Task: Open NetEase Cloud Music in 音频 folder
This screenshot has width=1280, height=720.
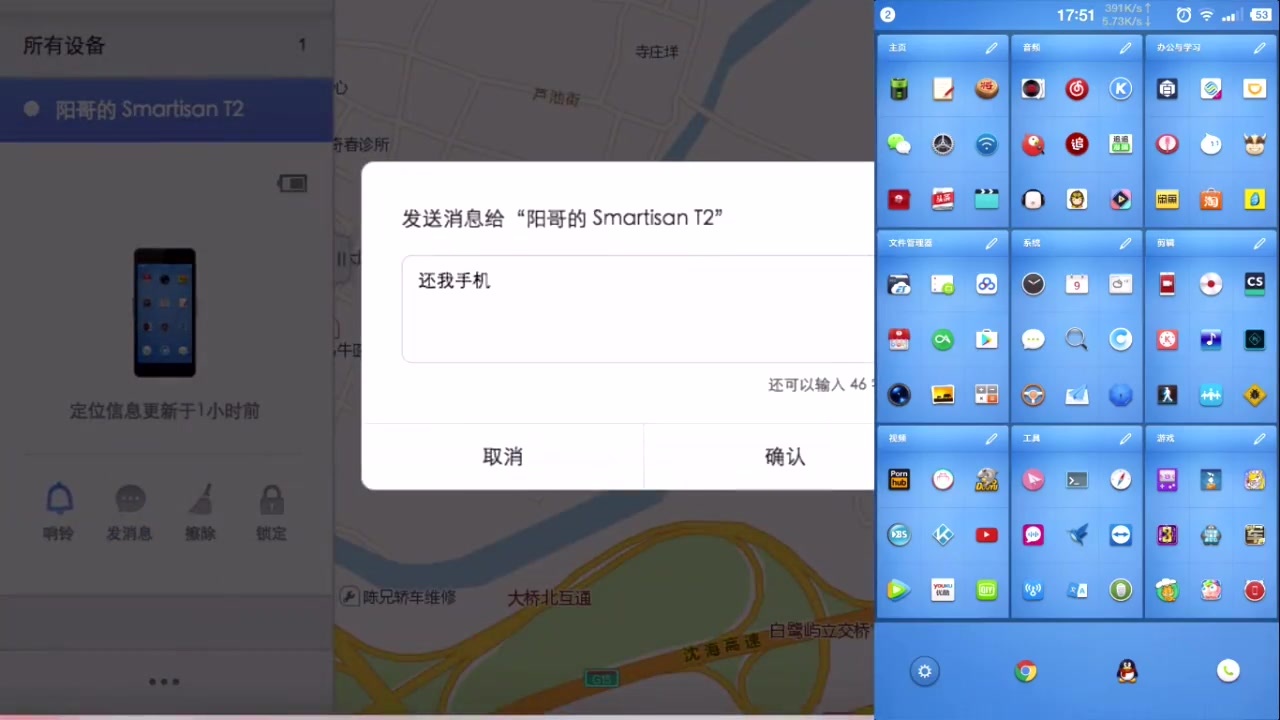Action: (1077, 89)
